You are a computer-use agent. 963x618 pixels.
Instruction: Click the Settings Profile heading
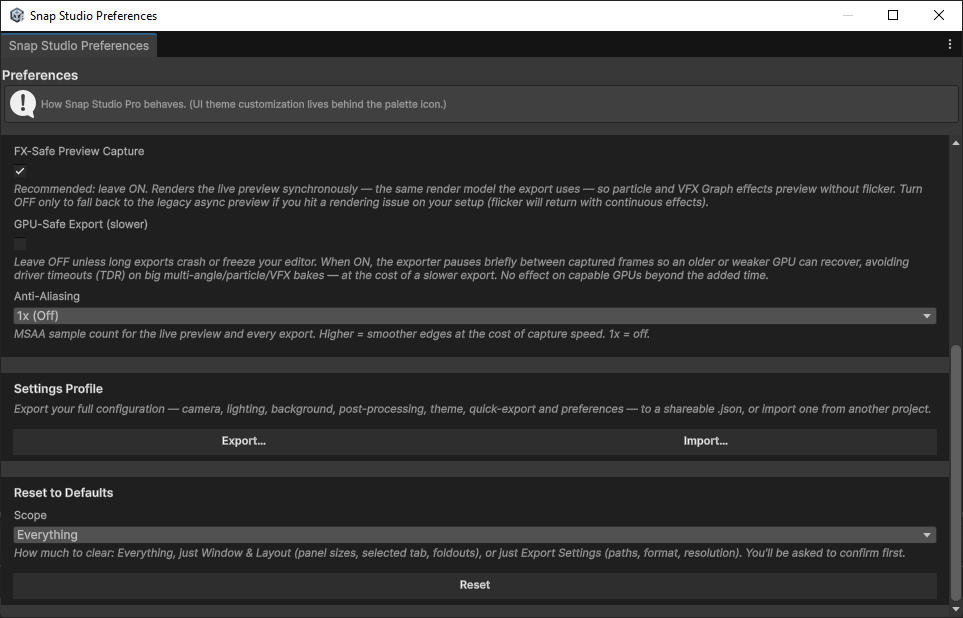[58, 389]
